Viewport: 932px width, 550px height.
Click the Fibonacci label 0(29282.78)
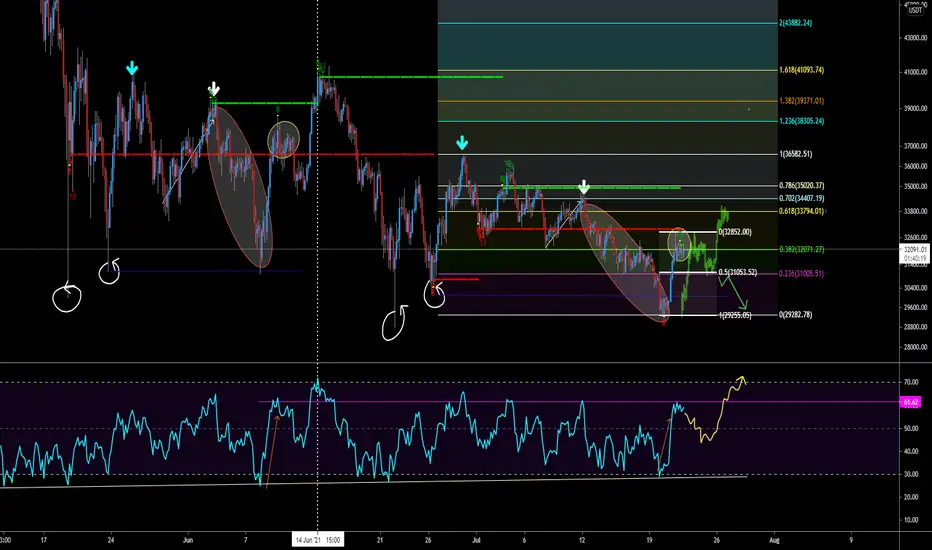[795, 315]
